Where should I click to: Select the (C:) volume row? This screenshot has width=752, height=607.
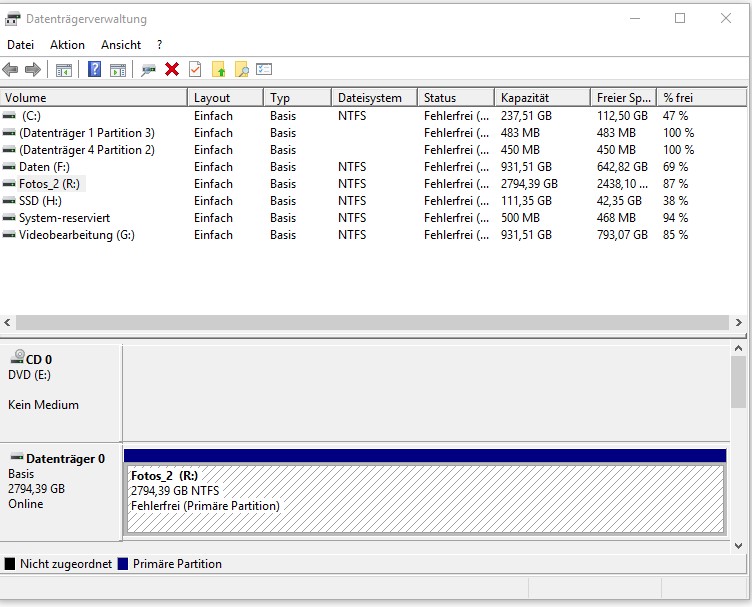pyautogui.click(x=373, y=116)
